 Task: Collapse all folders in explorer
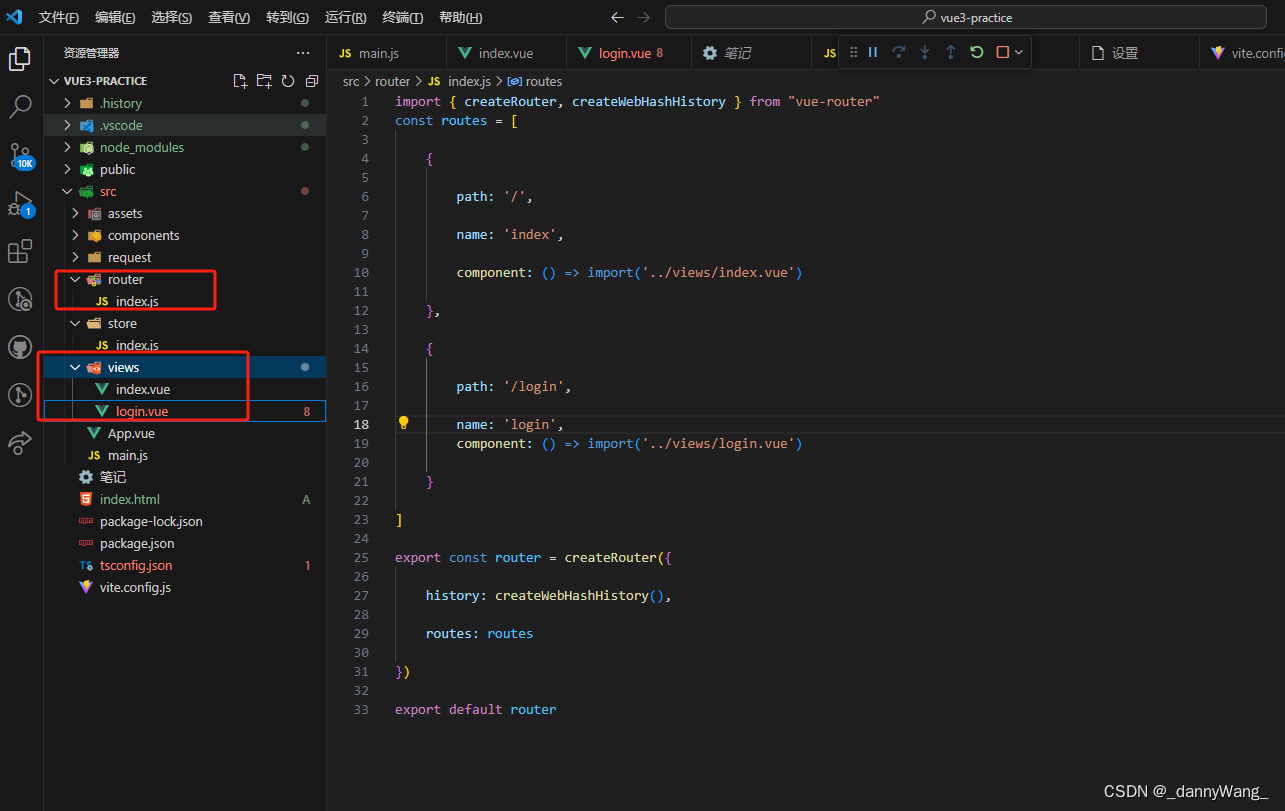(x=312, y=81)
